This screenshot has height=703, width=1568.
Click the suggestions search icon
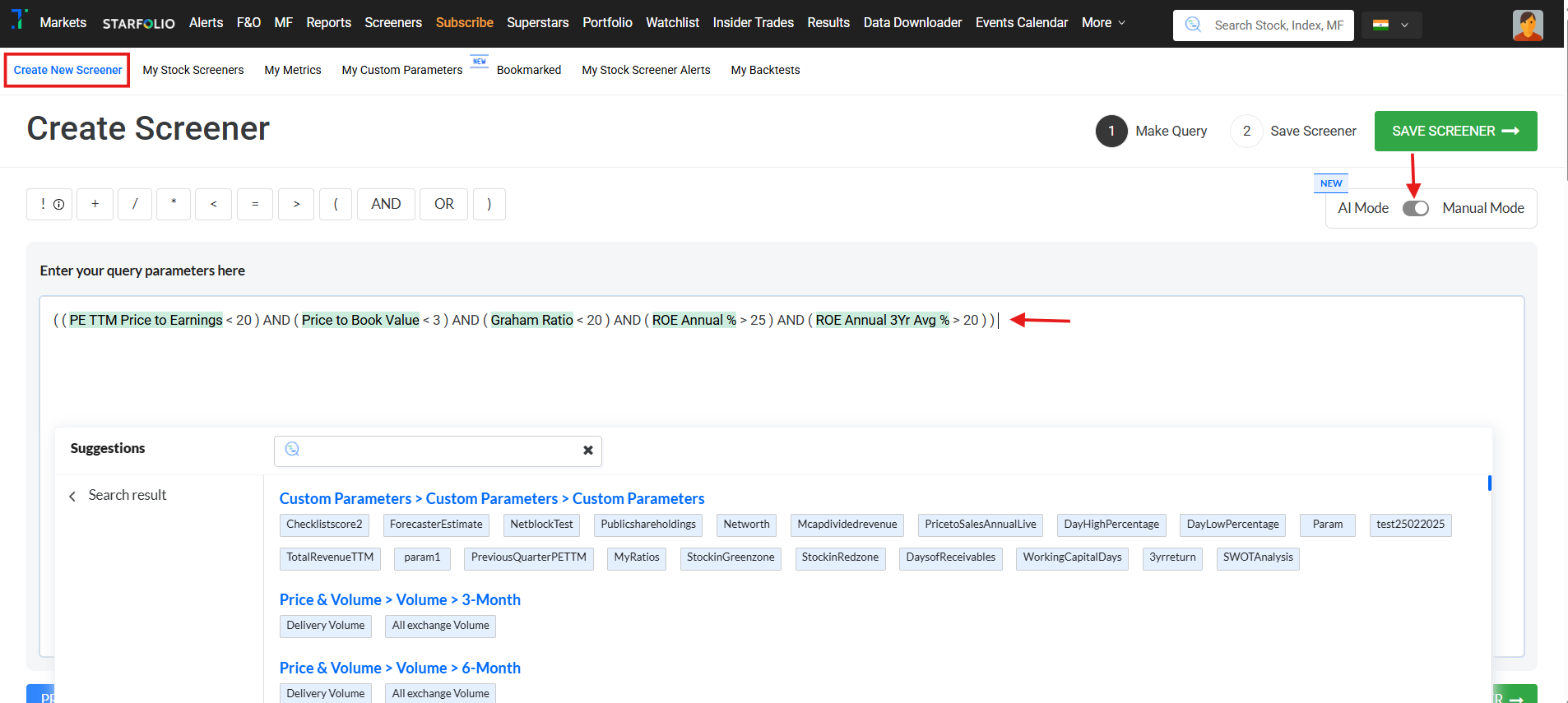292,449
